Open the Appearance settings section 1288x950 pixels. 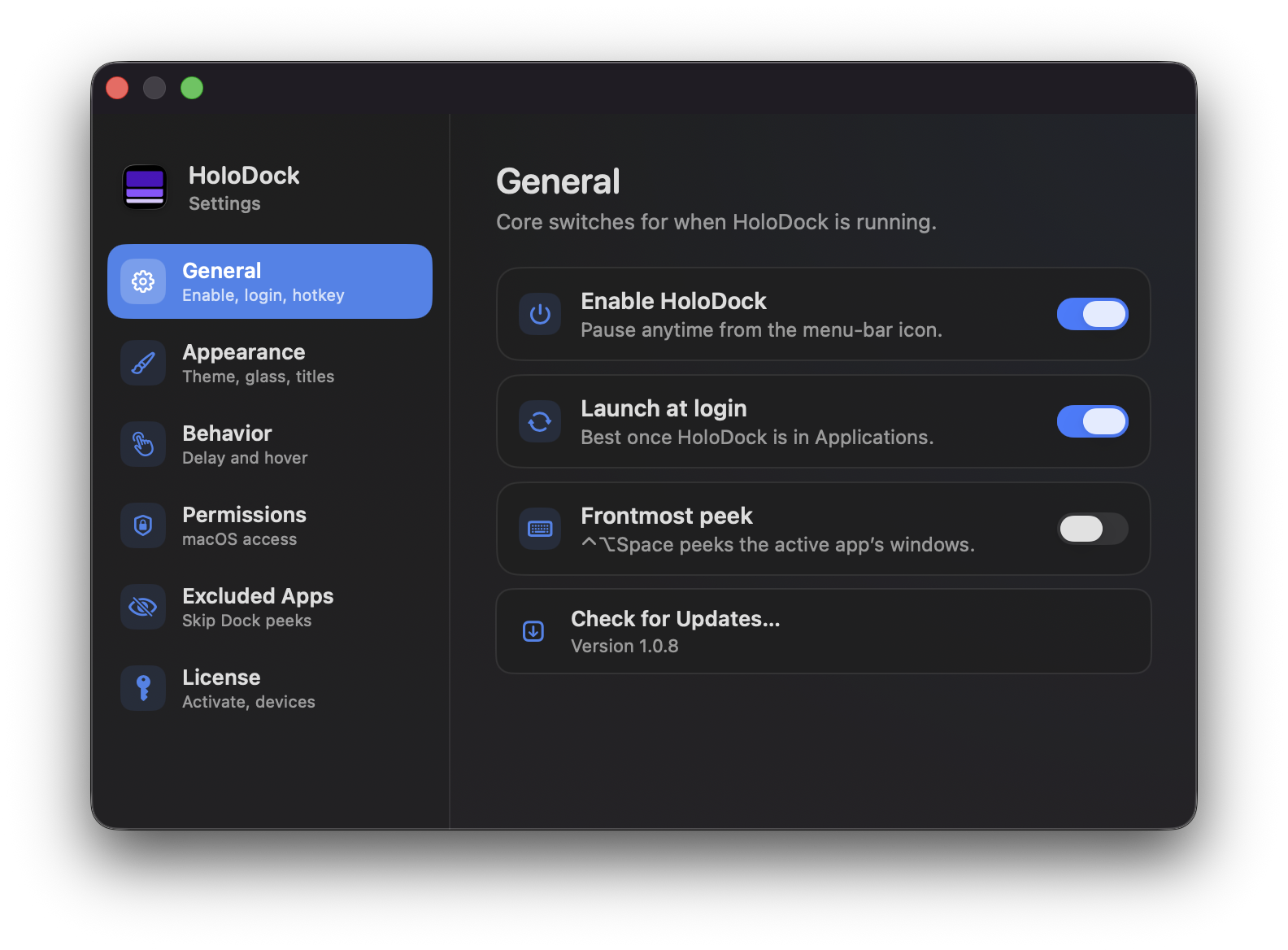pyautogui.click(x=270, y=363)
